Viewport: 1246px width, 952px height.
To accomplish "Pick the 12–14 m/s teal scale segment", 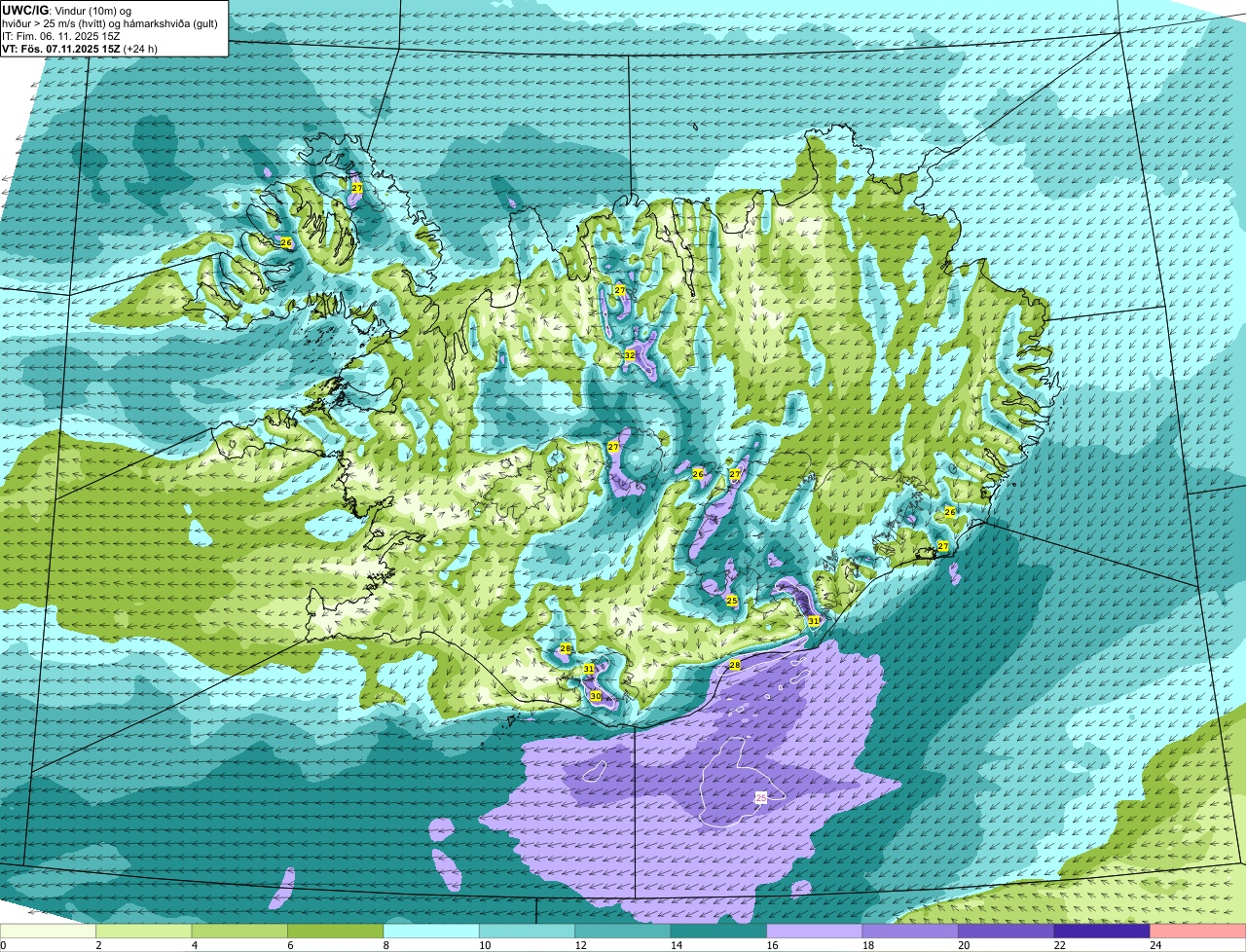I will point(623,932).
